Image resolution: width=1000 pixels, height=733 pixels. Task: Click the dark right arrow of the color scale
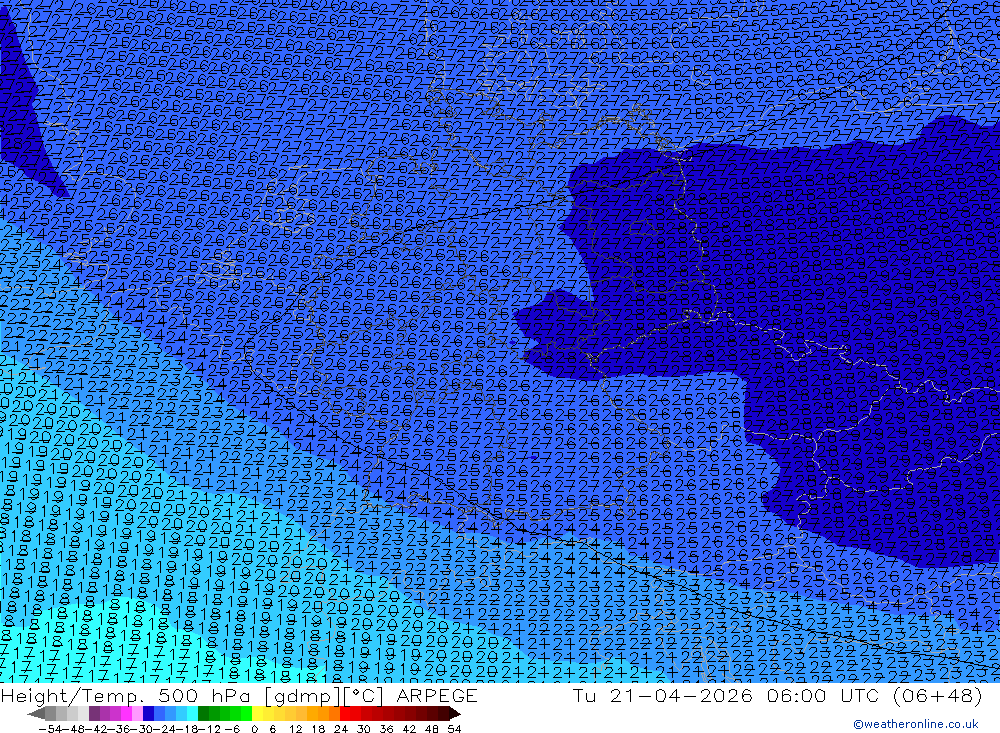[x=454, y=714]
